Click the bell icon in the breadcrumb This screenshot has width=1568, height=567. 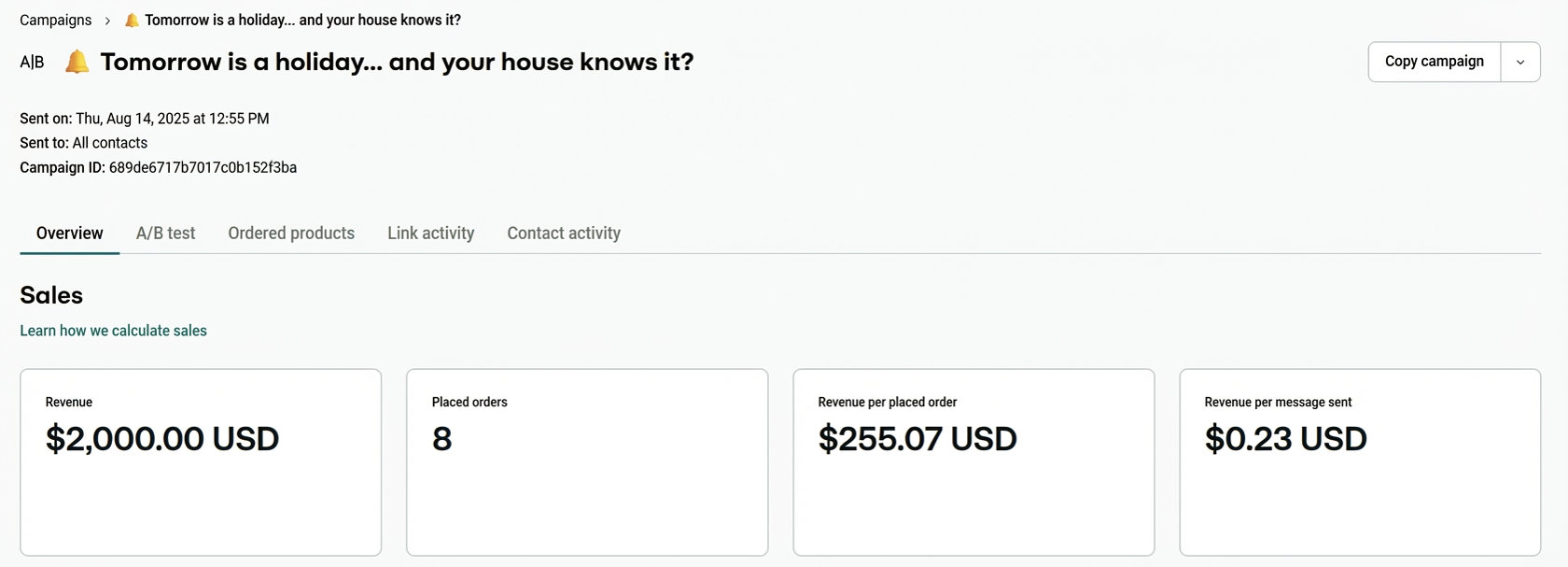pyautogui.click(x=130, y=19)
